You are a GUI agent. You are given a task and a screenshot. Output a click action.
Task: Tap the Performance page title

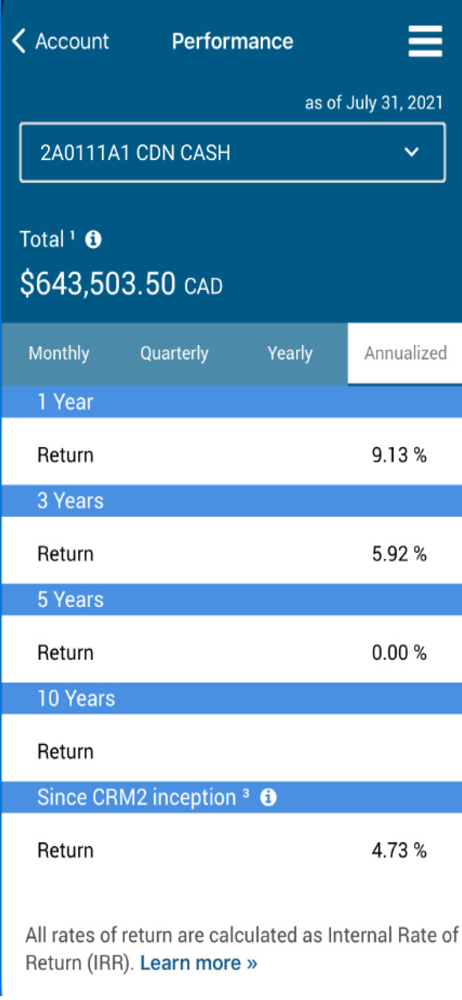232,41
